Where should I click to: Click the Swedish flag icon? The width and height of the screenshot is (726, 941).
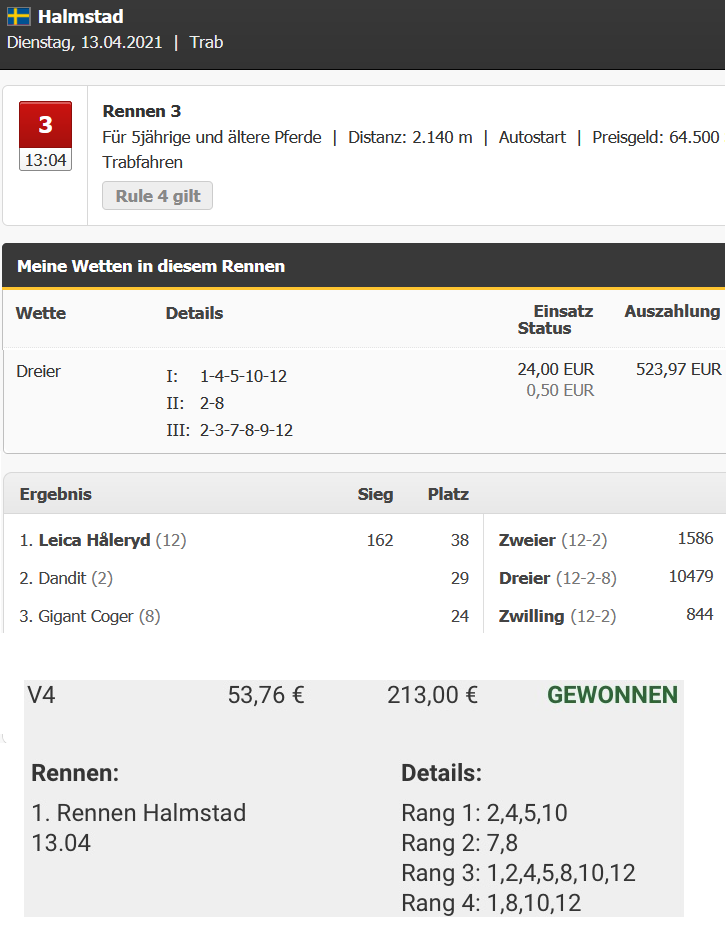[x=19, y=16]
